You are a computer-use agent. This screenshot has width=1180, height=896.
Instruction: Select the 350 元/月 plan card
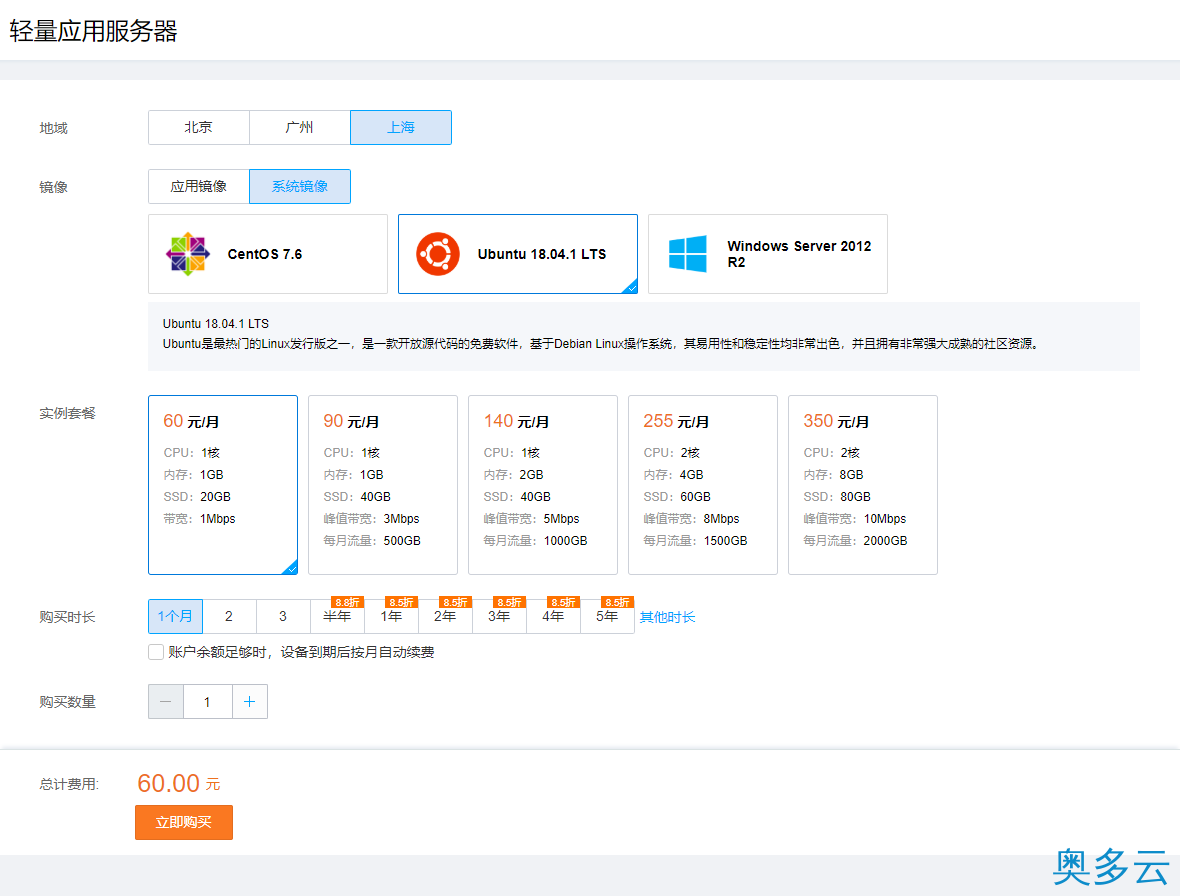coord(862,484)
